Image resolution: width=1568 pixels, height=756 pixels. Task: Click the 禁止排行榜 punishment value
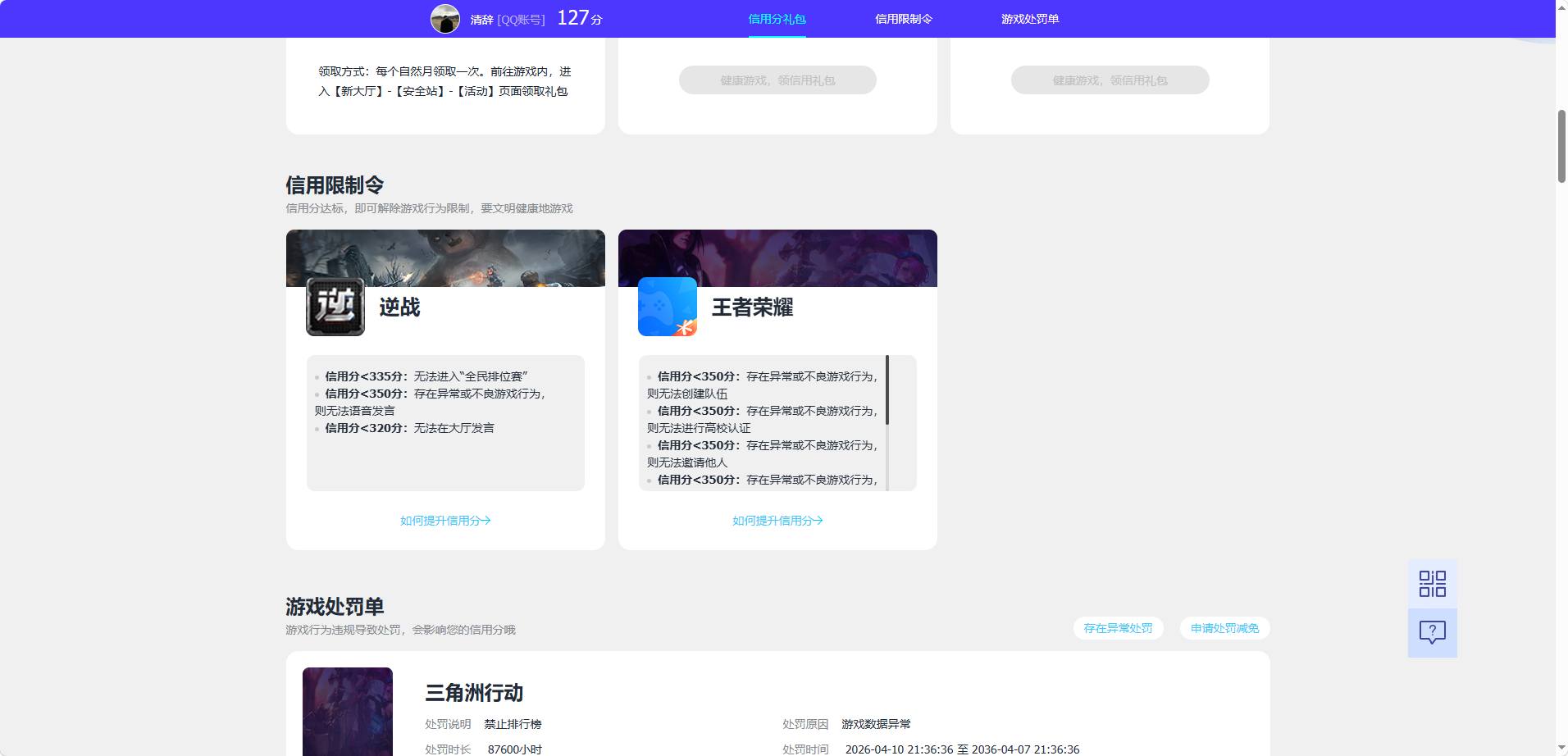[x=513, y=724]
